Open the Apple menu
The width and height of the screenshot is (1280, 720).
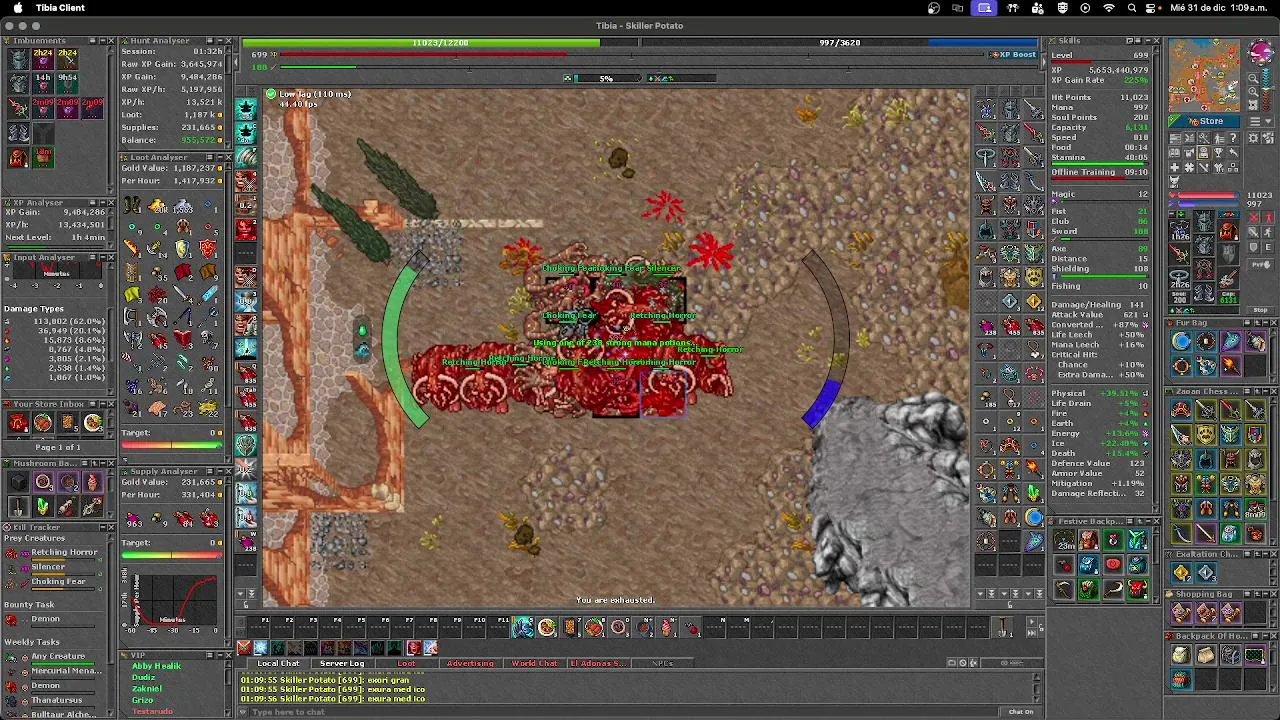(18, 8)
